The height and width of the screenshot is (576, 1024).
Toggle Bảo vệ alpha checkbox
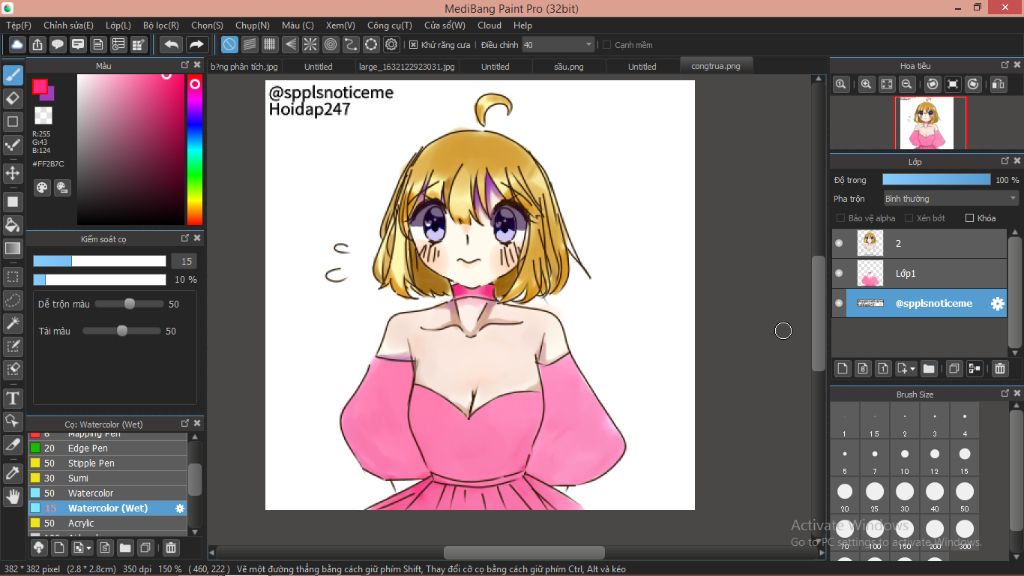click(840, 218)
